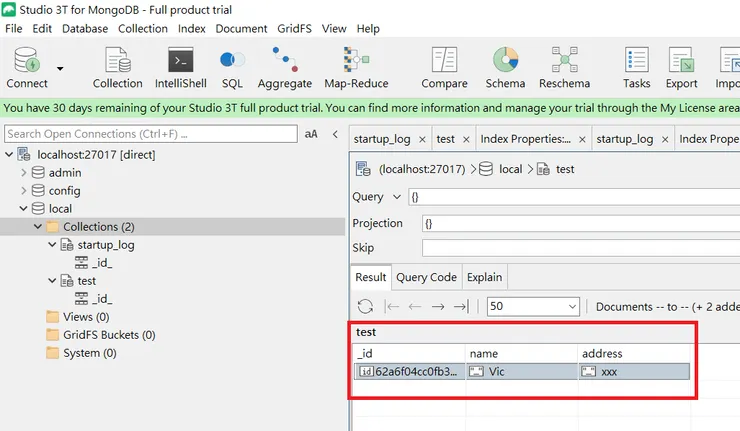The width and height of the screenshot is (740, 431).
Task: Switch to the Query Code tab
Action: (x=426, y=277)
